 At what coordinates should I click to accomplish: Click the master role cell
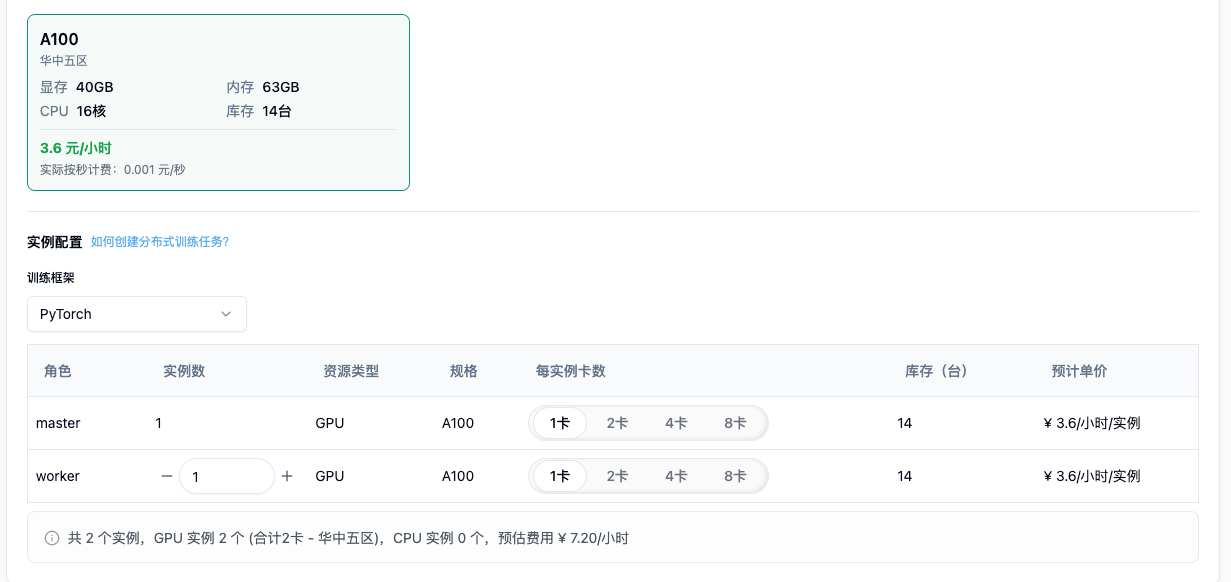pyautogui.click(x=58, y=423)
